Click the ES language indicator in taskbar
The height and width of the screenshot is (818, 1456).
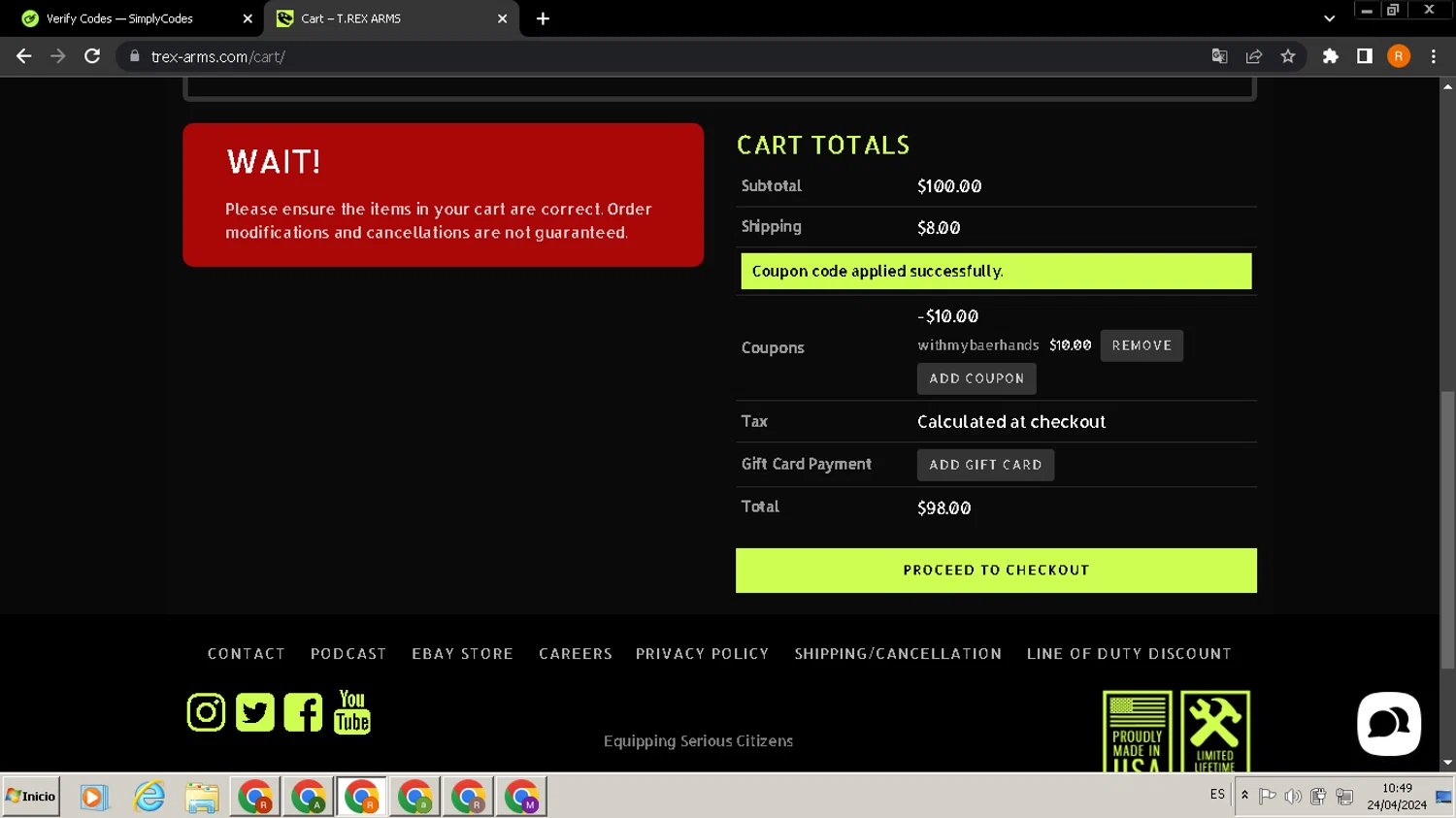tap(1217, 795)
